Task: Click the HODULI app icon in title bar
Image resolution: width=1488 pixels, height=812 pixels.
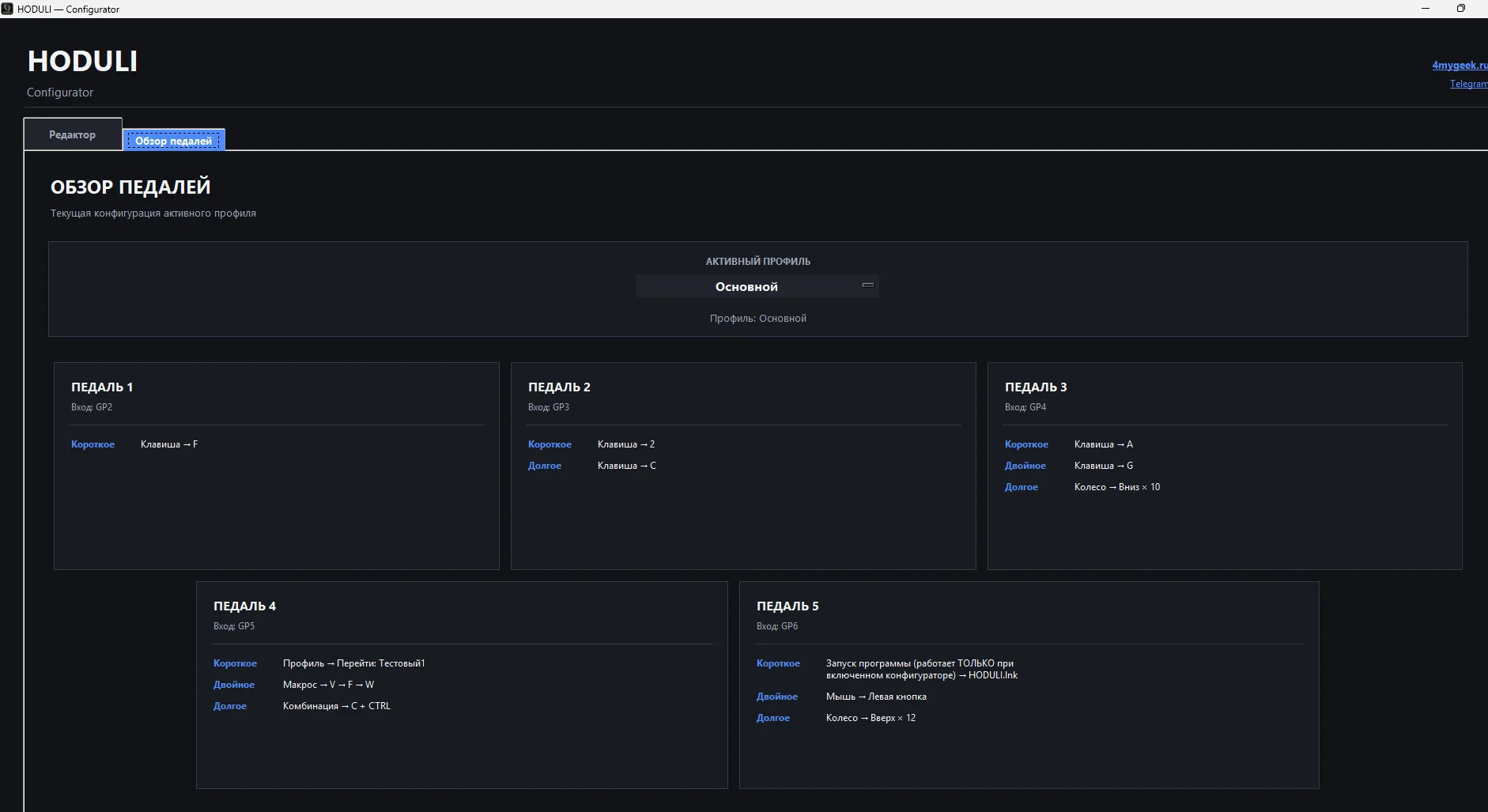Action: (7, 9)
